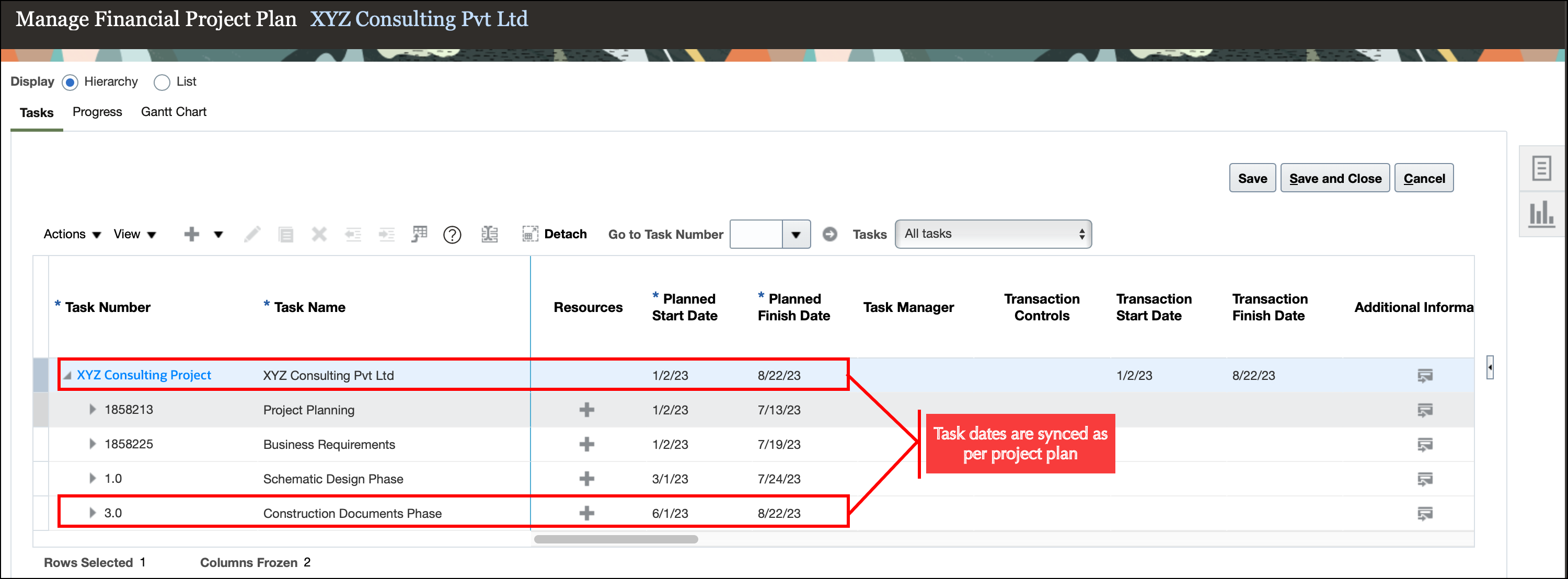Click the Detach table icon
Image resolution: width=1568 pixels, height=579 pixels.
pyautogui.click(x=529, y=235)
